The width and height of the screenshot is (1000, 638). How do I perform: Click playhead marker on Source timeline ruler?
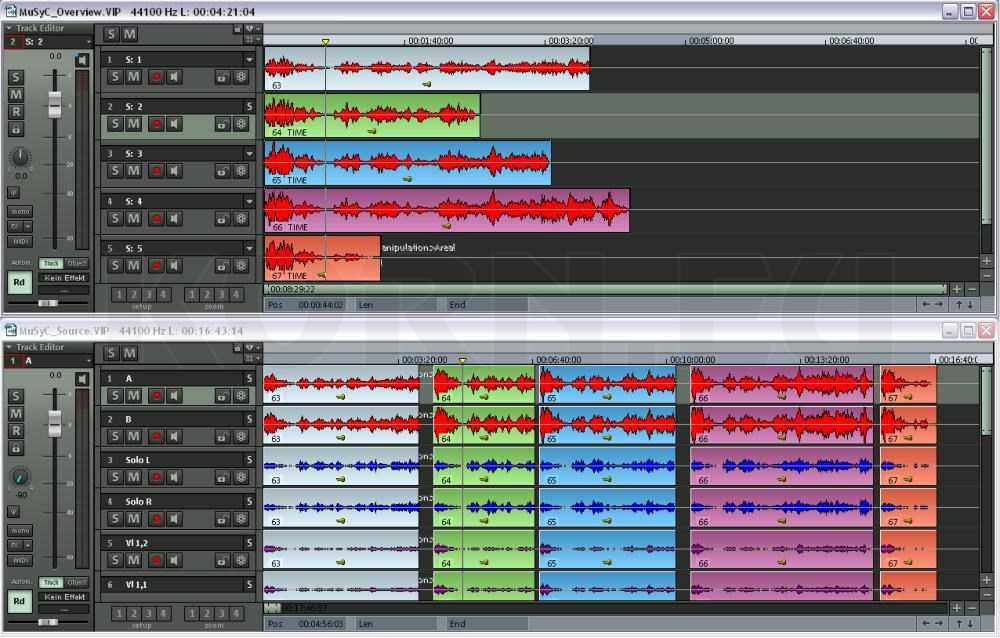(463, 360)
